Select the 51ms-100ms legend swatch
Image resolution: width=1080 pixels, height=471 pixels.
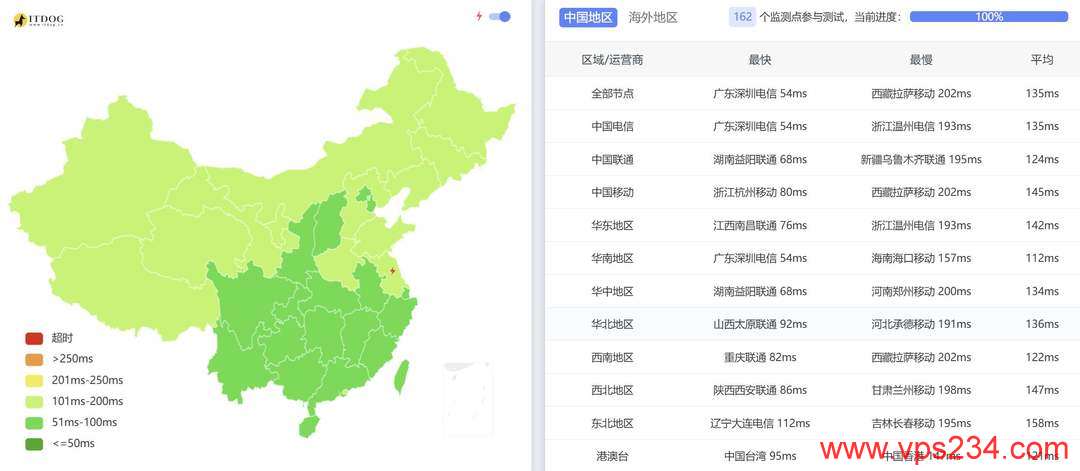tap(34, 422)
